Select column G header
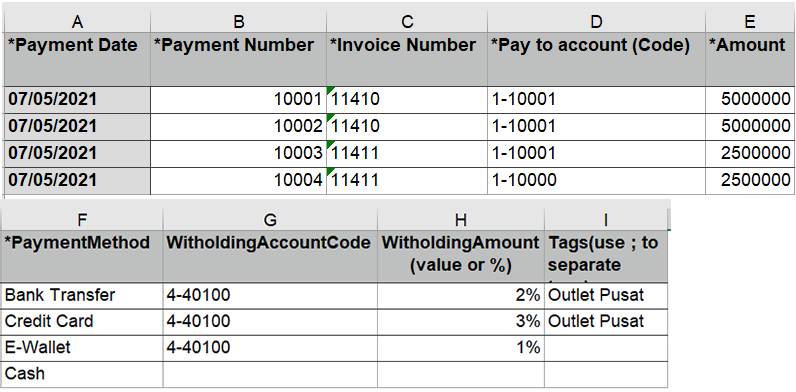This screenshot has height=392, width=796. 271,219
